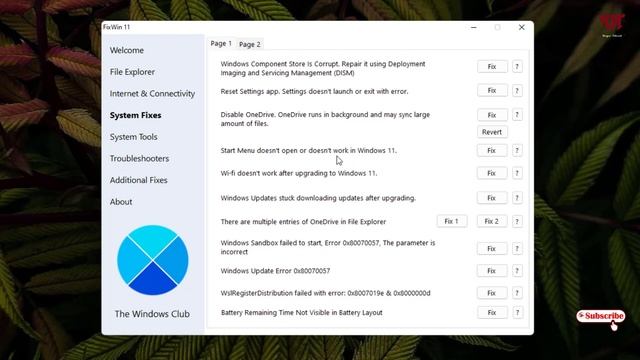Fix Windows Sandbox failed to start
The height and width of the screenshot is (360, 640).
pos(492,249)
